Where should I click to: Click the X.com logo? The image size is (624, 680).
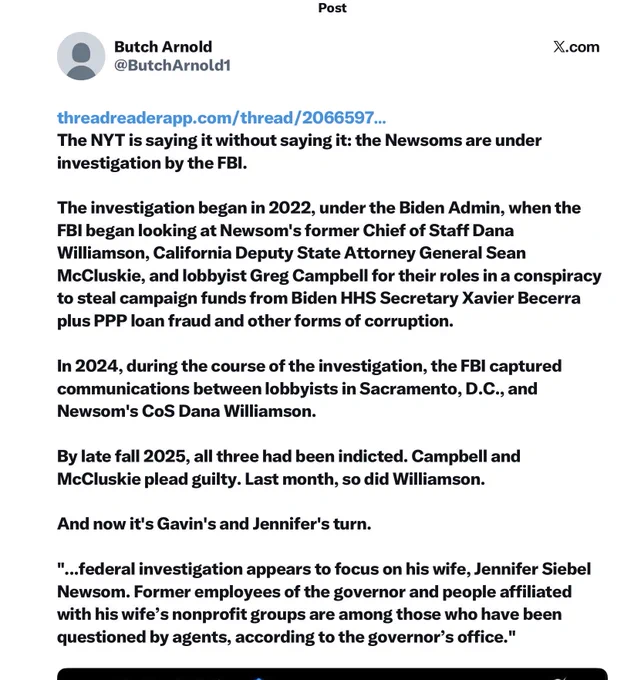[x=576, y=46]
